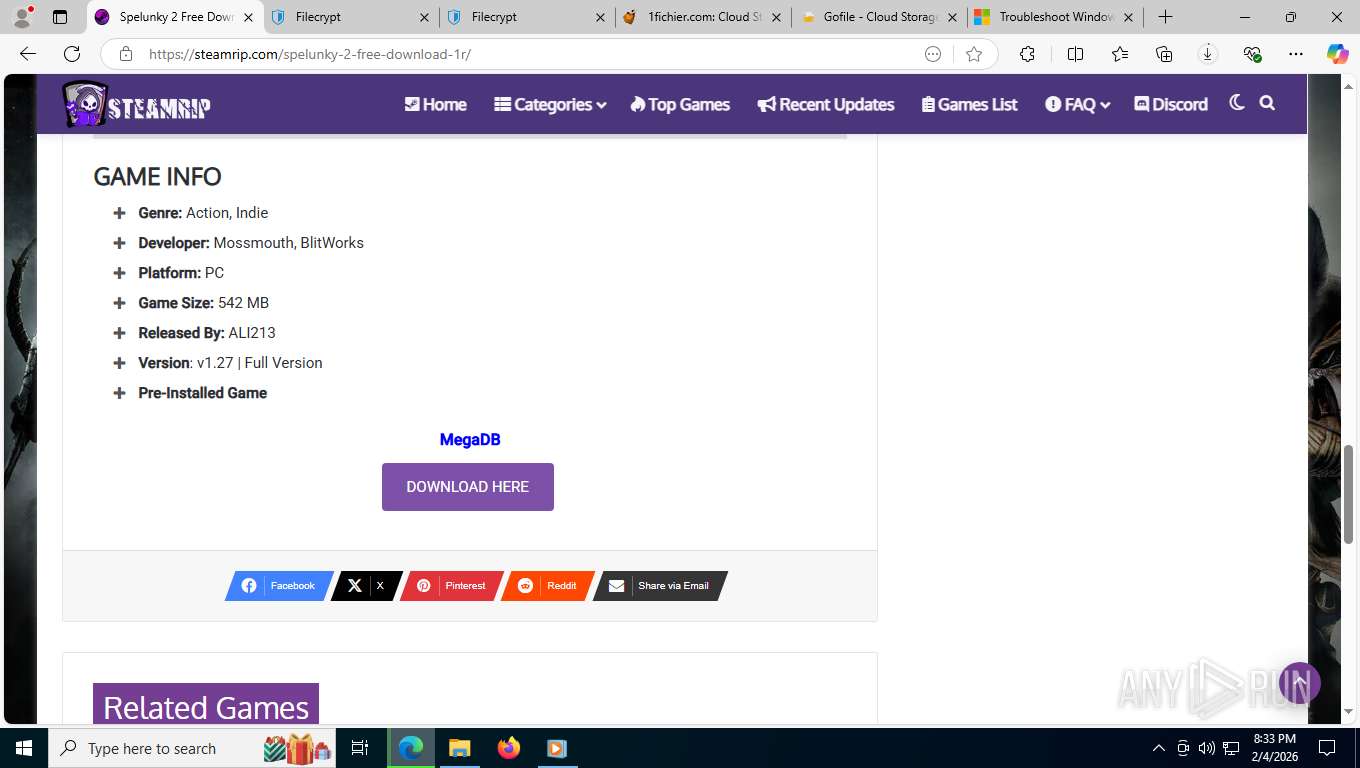Toggle dark mode moon icon

(x=1237, y=103)
